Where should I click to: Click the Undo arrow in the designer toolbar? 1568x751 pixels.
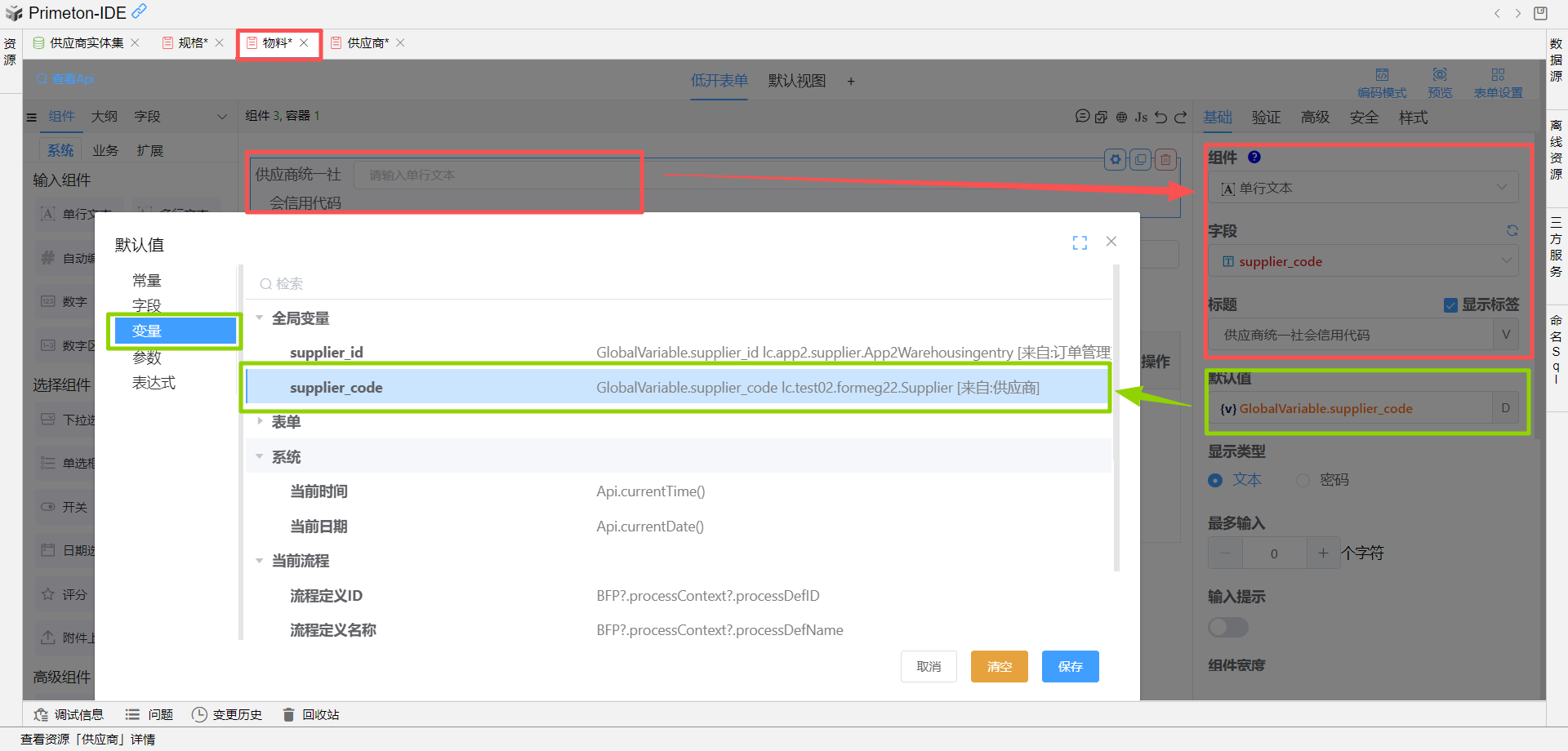pyautogui.click(x=1160, y=117)
